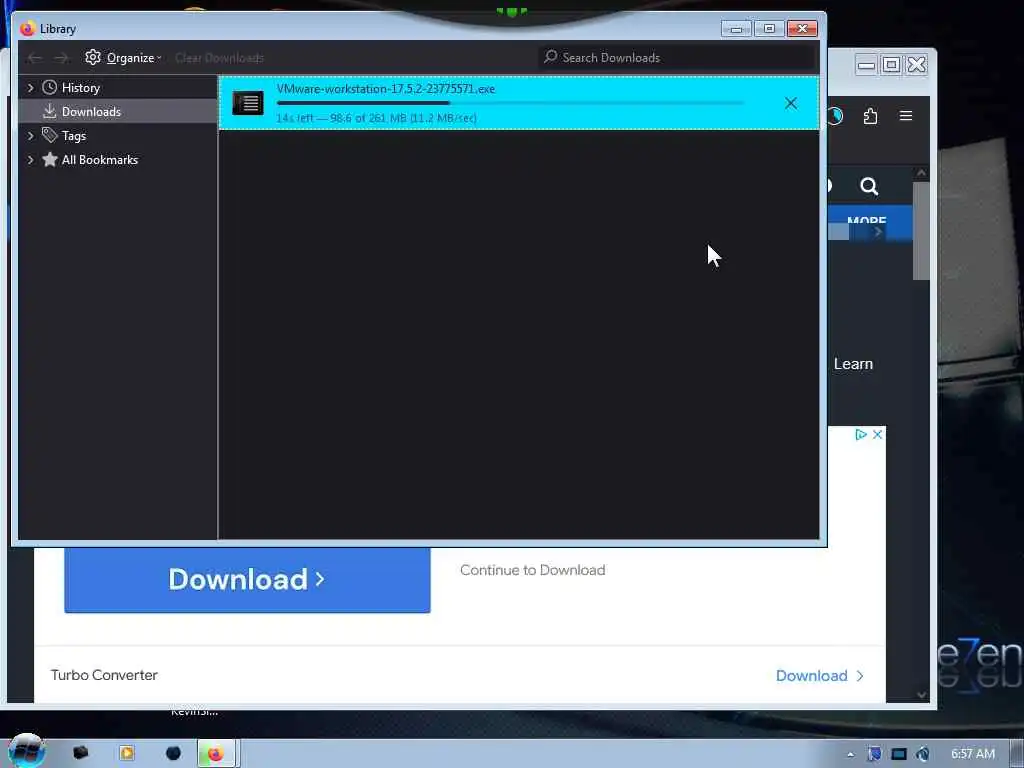The width and height of the screenshot is (1024, 768).
Task: Show hidden system tray icons
Action: [850, 754]
